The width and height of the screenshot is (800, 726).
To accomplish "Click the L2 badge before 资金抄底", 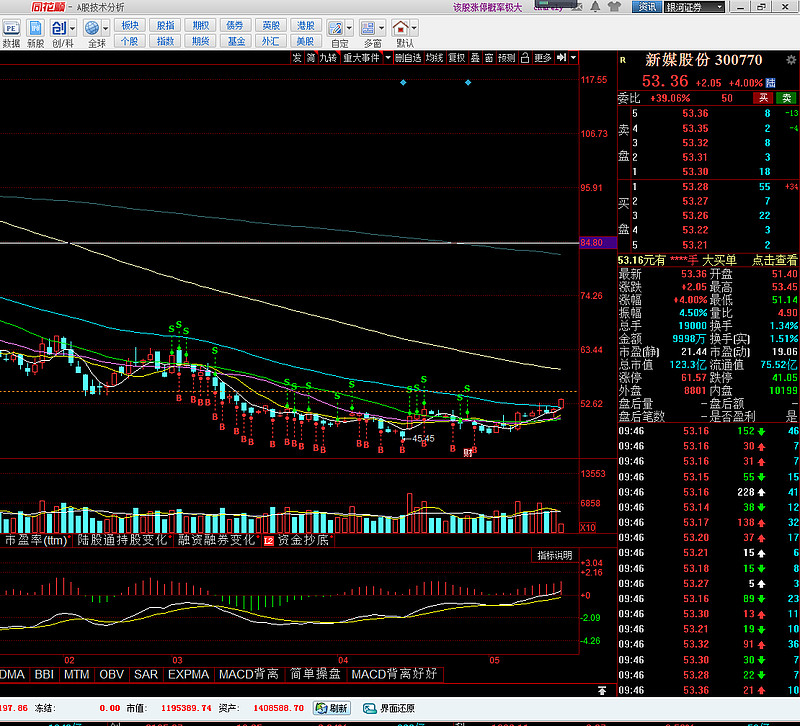I will pyautogui.click(x=268, y=540).
